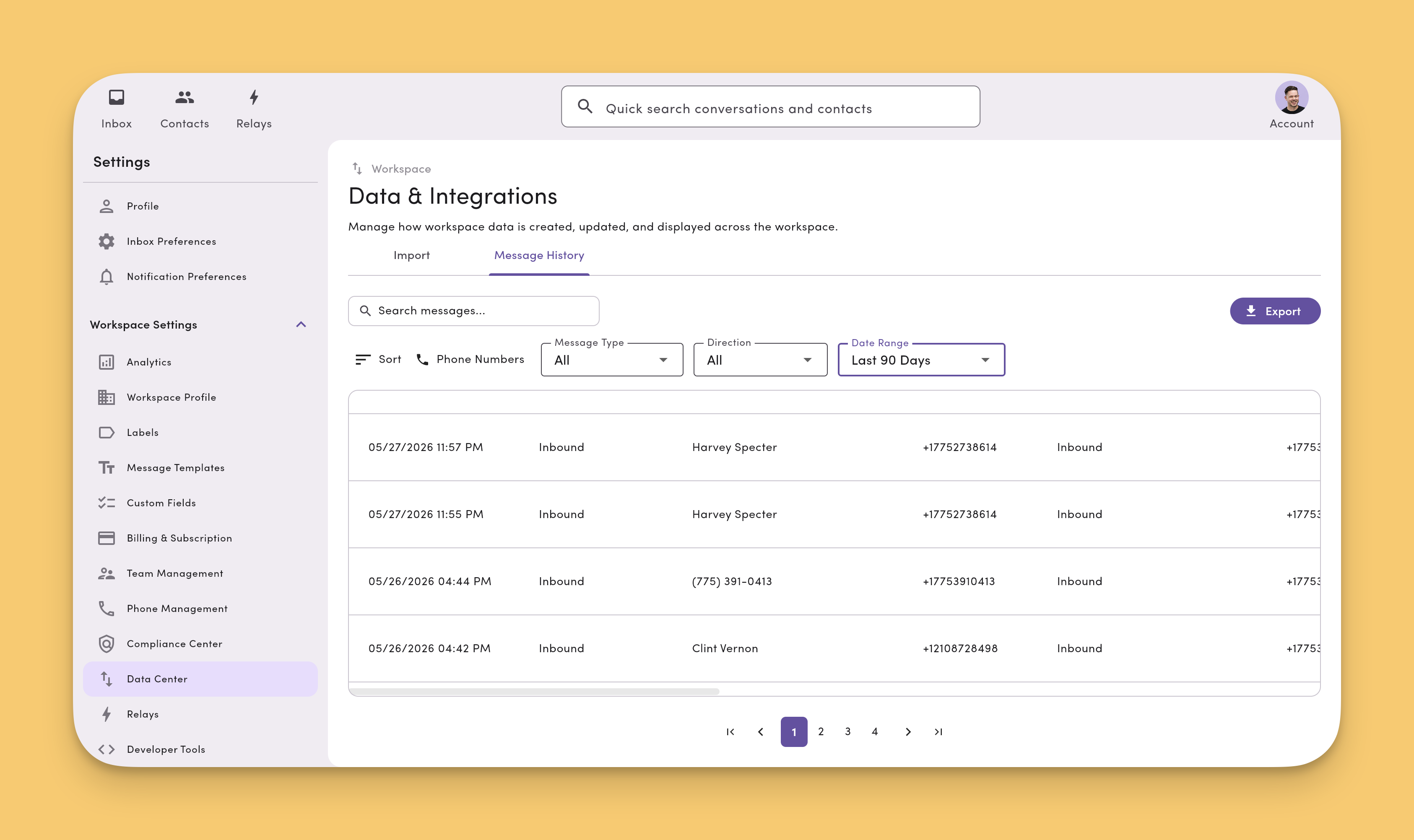Click the sidebar Relays bolt icon
Screen dimensions: 1414x840
(107, 714)
